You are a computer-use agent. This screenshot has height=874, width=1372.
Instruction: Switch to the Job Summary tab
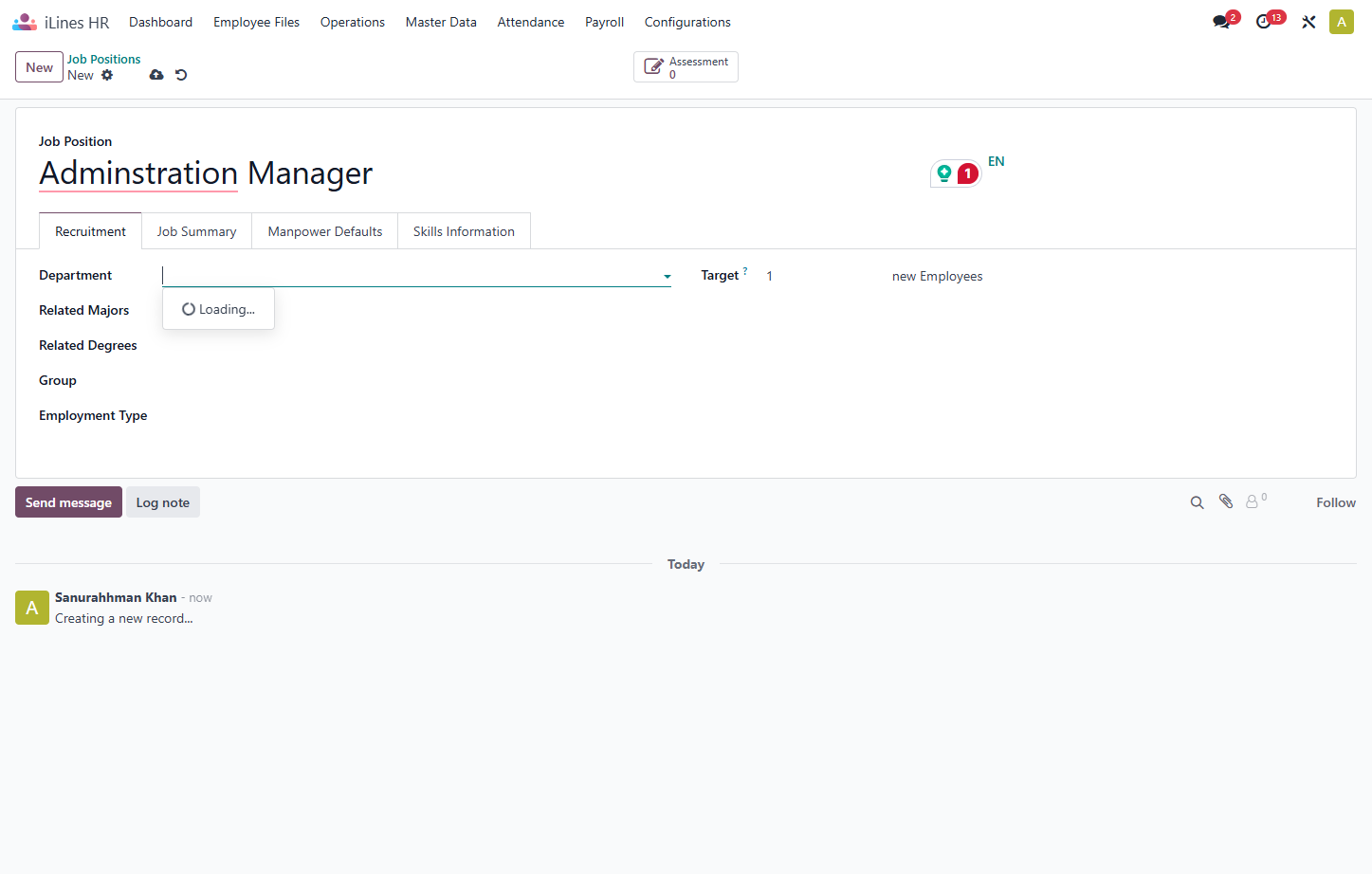(196, 231)
